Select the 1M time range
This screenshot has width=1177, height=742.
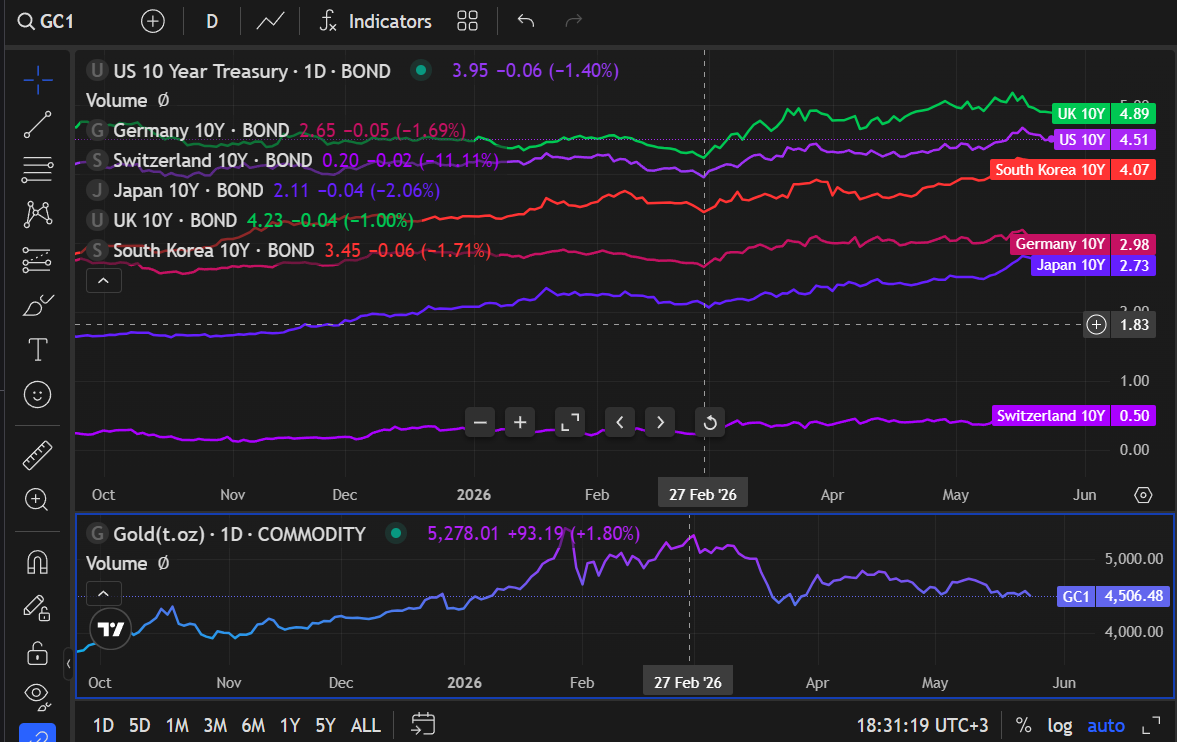[x=177, y=725]
